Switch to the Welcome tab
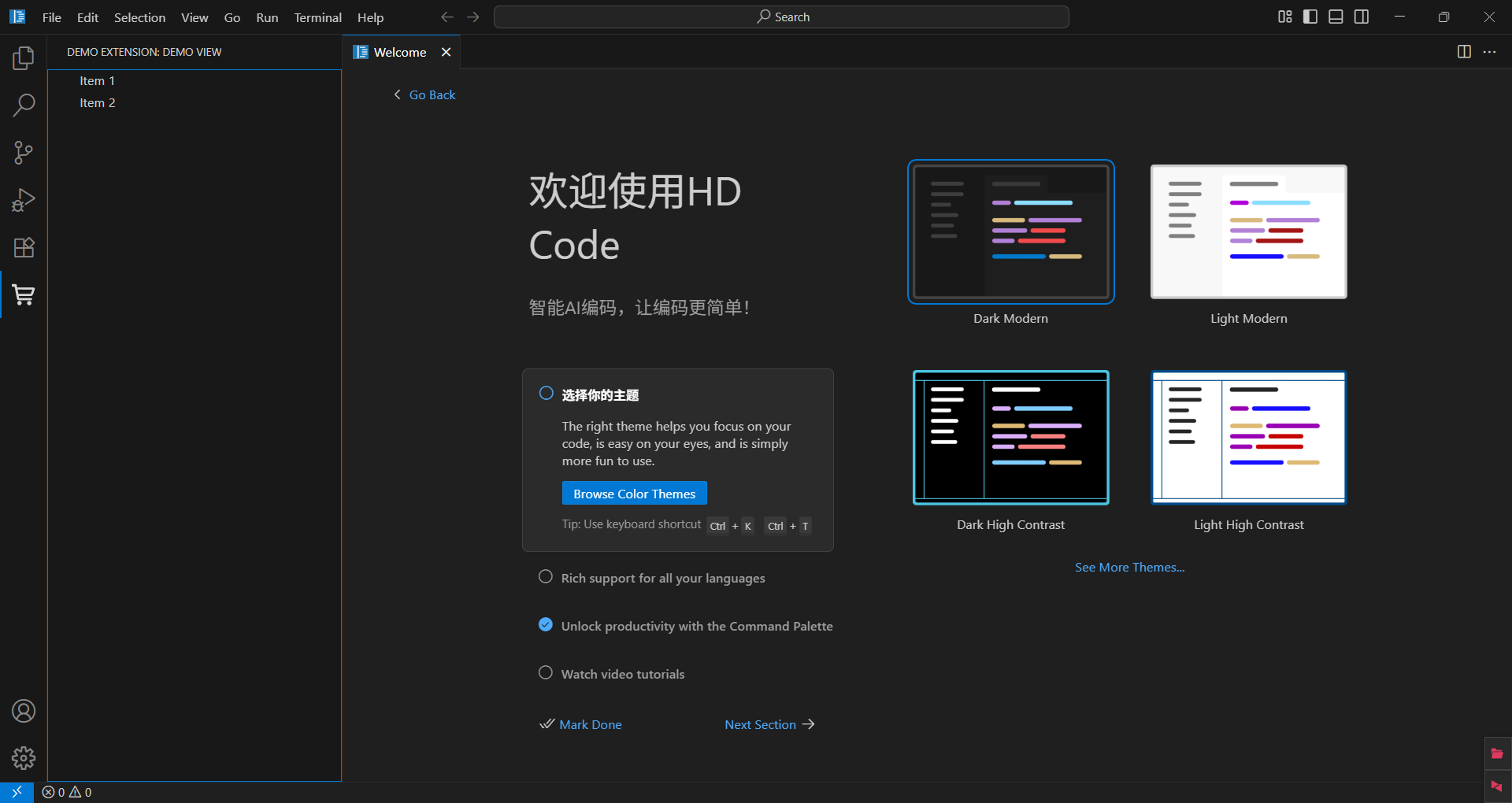 [398, 51]
